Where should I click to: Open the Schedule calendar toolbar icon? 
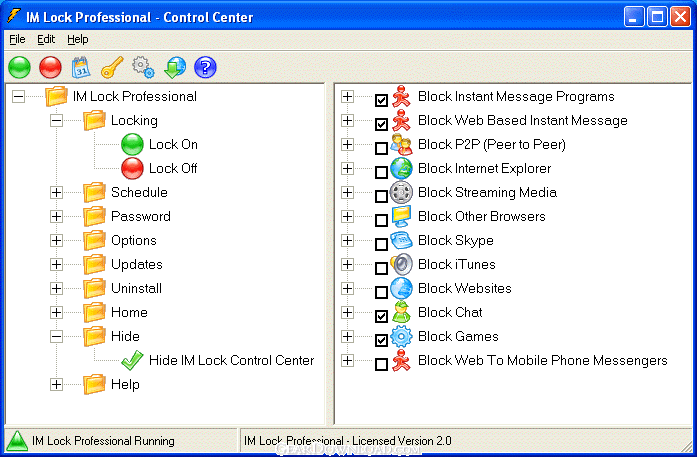[81, 68]
